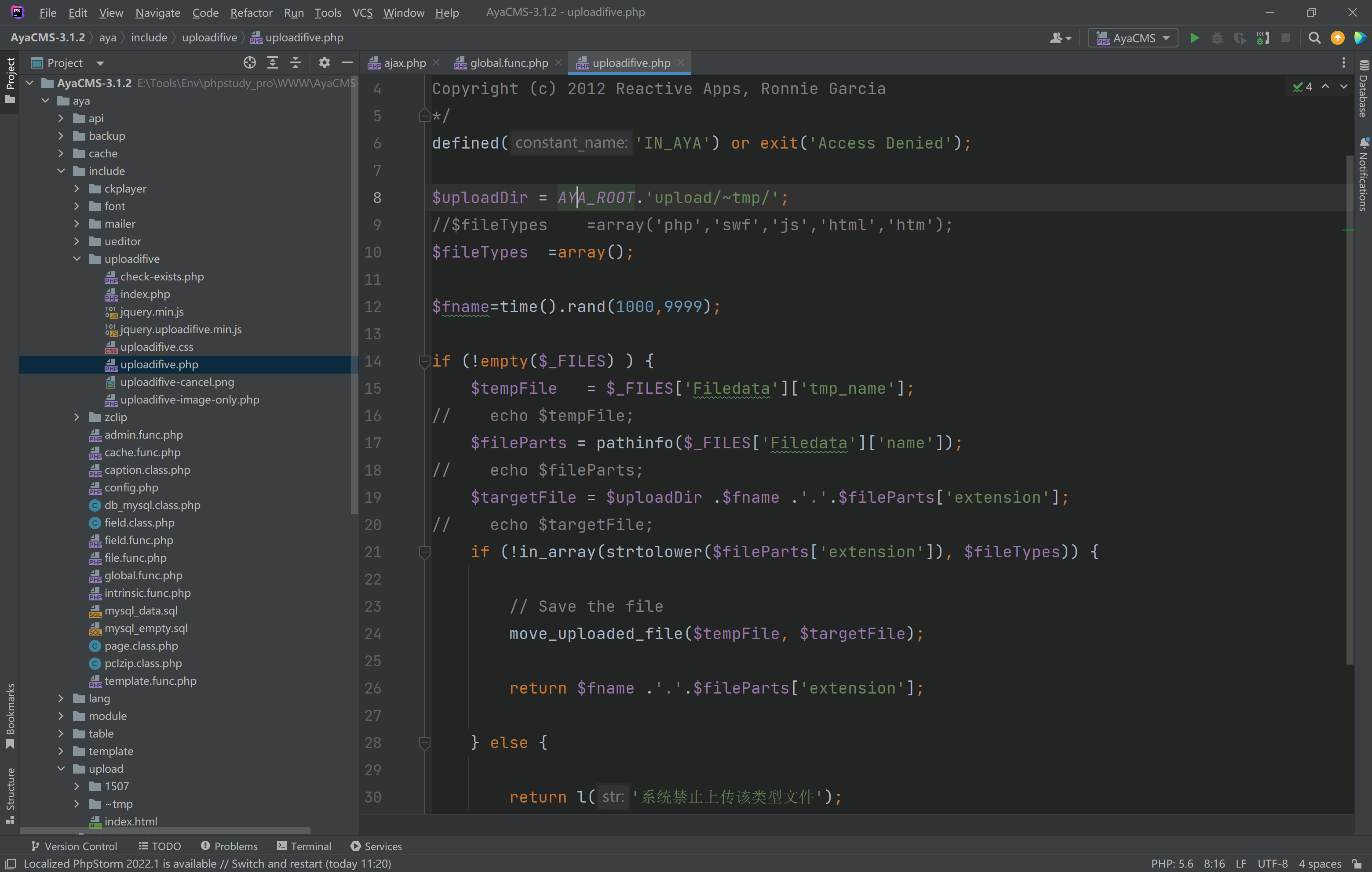This screenshot has width=1372, height=872.
Task: Open the Refactor menu
Action: pos(251,13)
